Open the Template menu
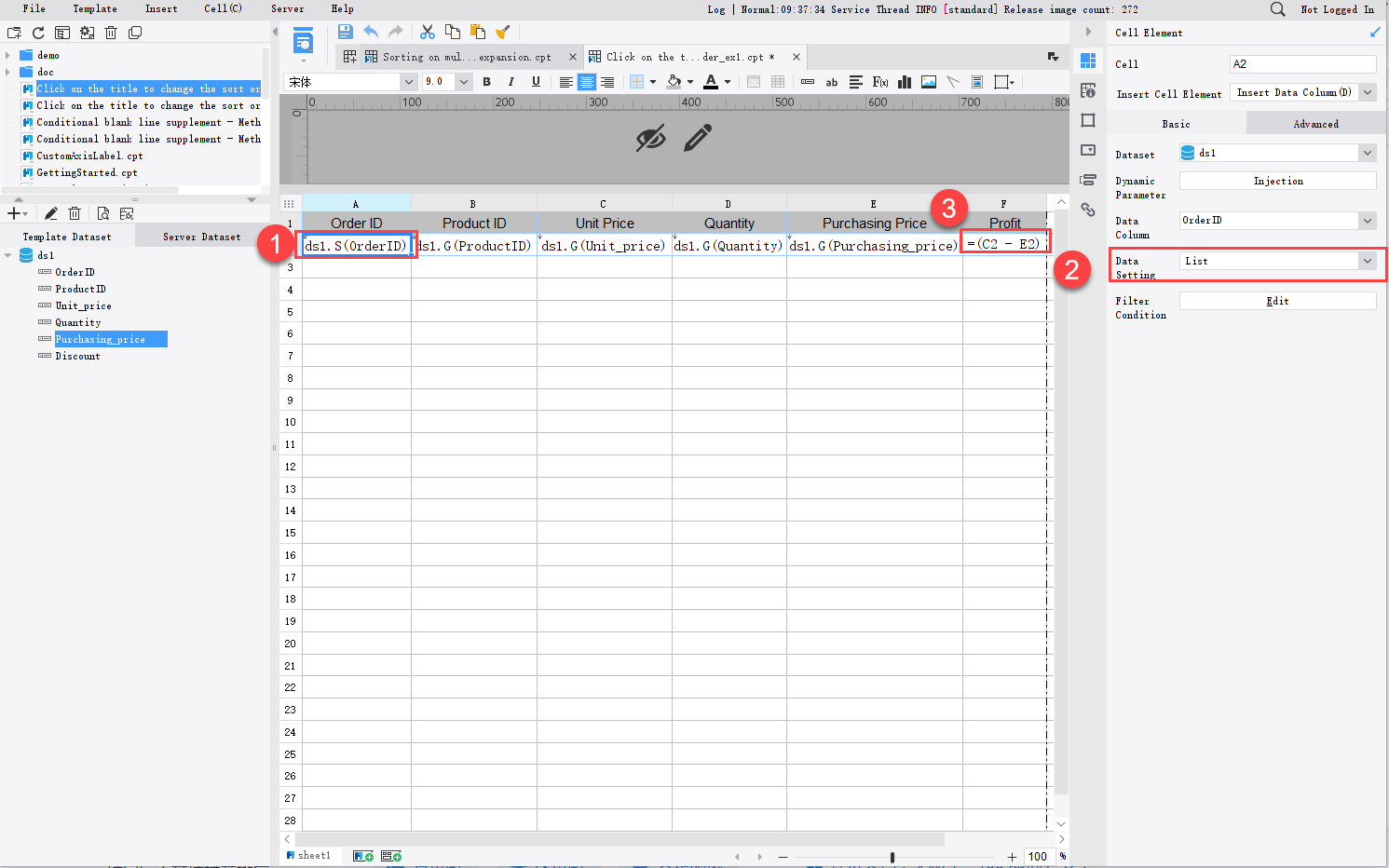Screen dimensions: 1389x868 tap(95, 9)
